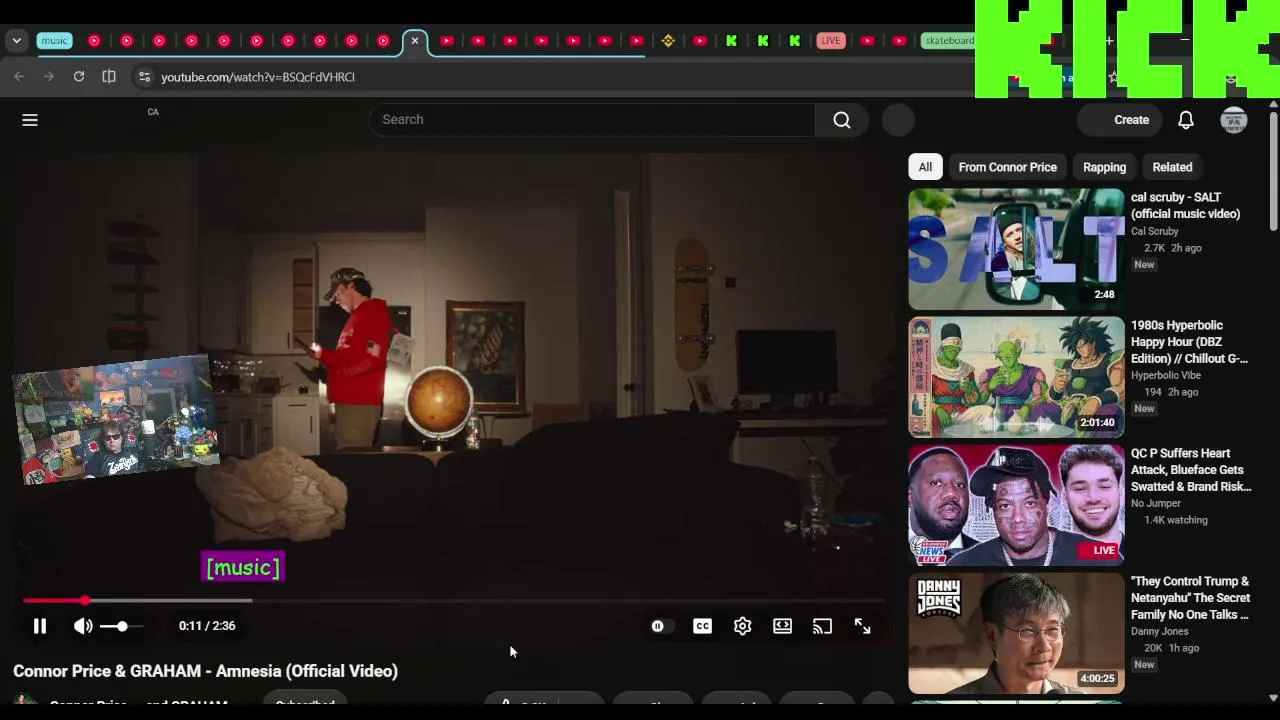This screenshot has width=1280, height=720.
Task: Click the search magnifier button
Action: (842, 120)
